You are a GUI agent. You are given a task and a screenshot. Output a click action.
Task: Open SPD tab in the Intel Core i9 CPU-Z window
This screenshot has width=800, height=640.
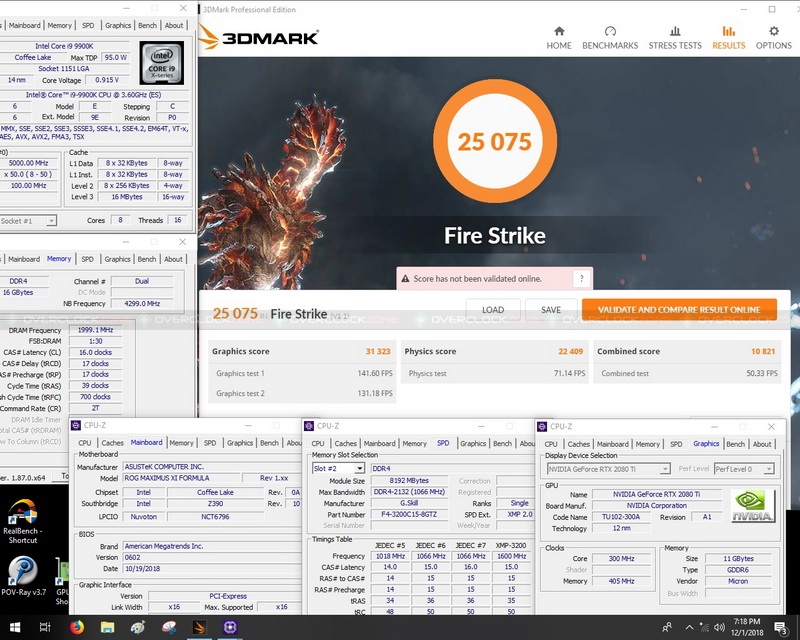click(88, 25)
